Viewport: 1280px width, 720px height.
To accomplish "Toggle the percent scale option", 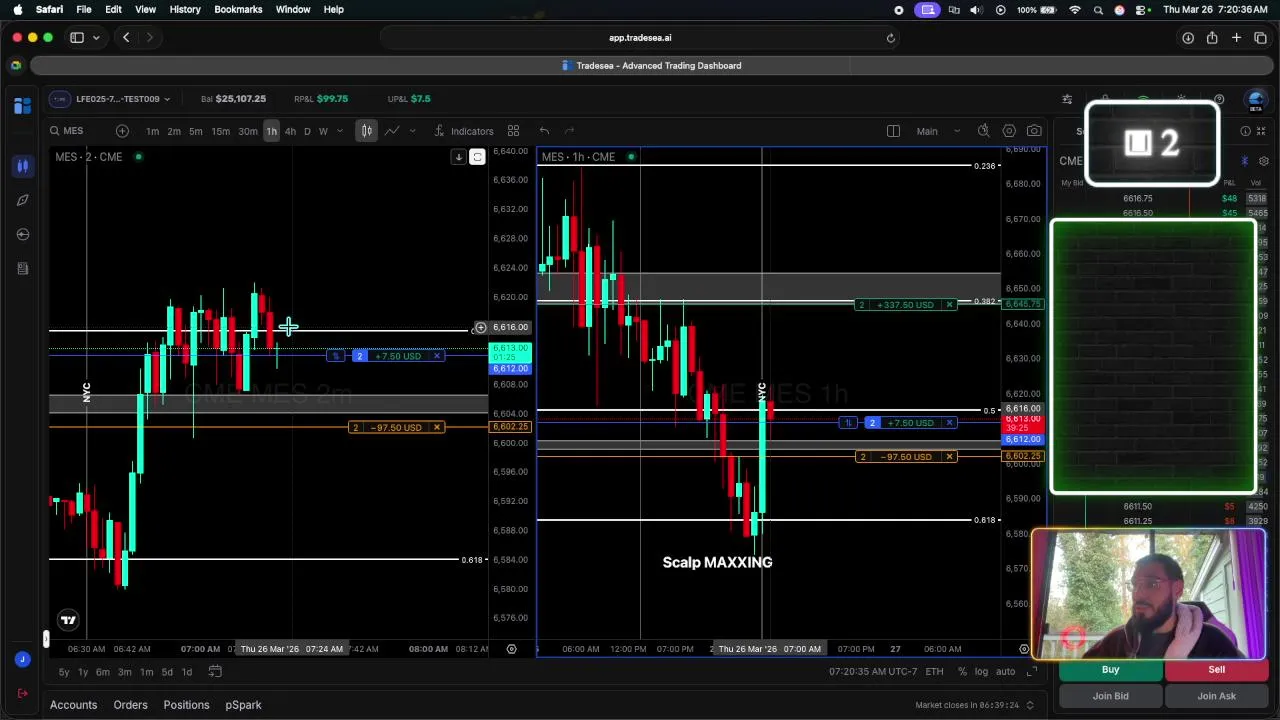I will 962,672.
